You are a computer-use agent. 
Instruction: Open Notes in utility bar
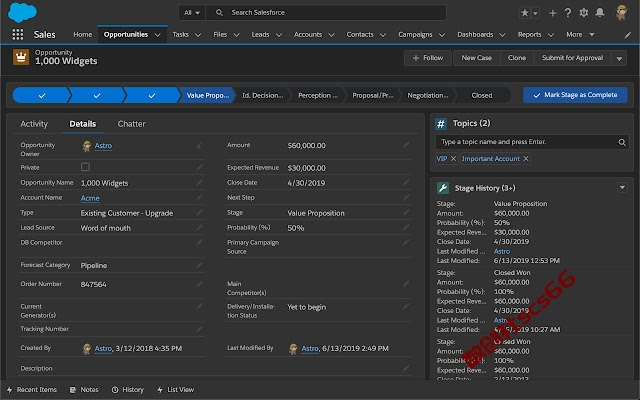pyautogui.click(x=84, y=390)
